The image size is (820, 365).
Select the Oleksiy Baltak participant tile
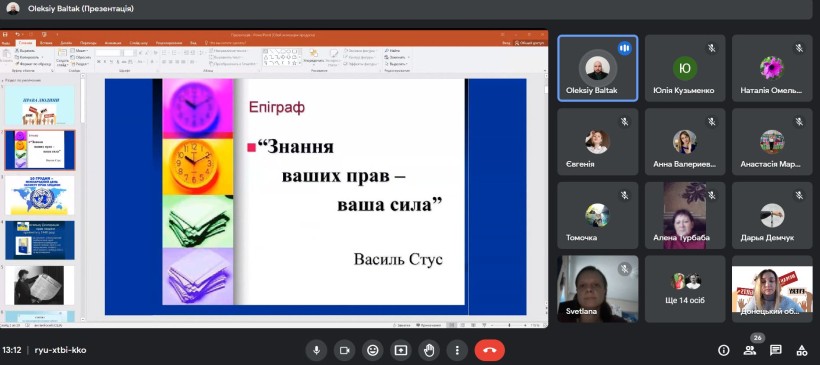coord(598,68)
